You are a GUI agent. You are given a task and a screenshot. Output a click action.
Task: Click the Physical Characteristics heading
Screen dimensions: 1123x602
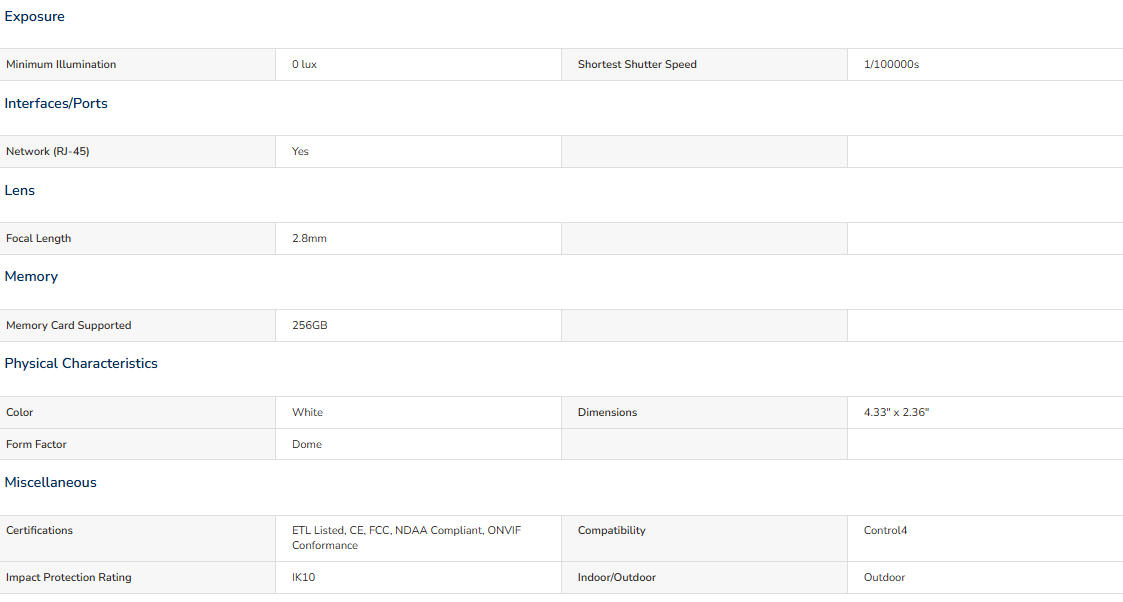pyautogui.click(x=81, y=364)
